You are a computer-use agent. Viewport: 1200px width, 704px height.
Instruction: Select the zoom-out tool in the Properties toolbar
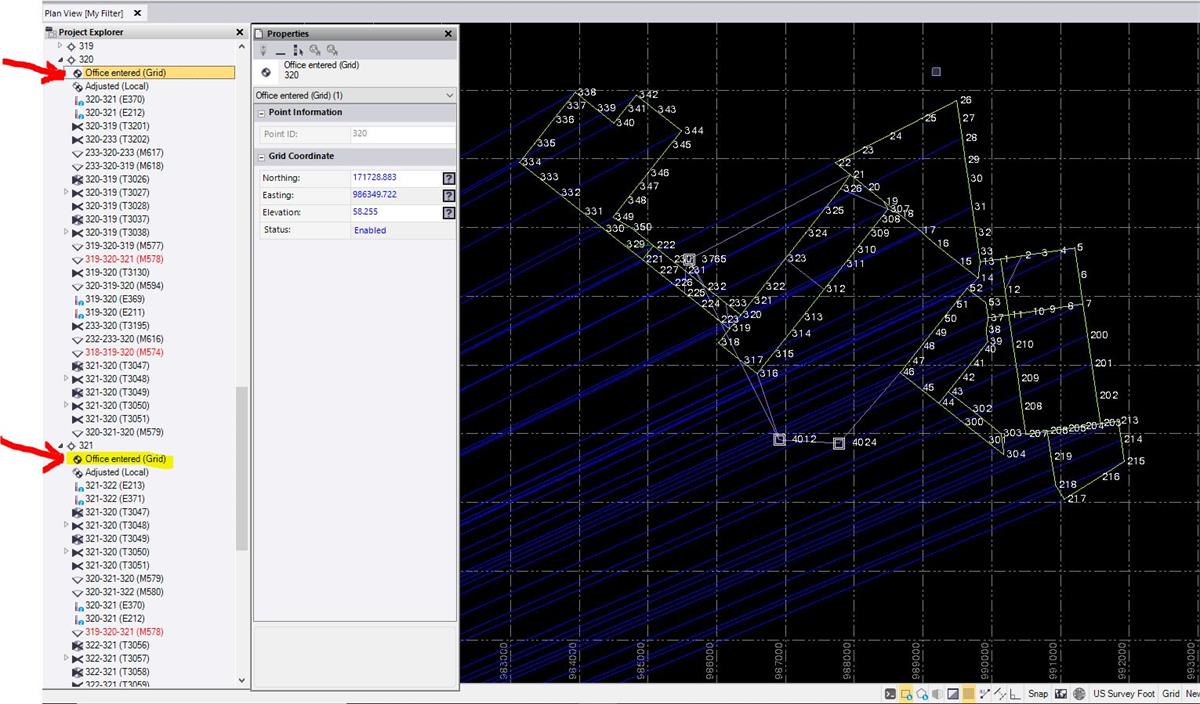(x=333, y=50)
